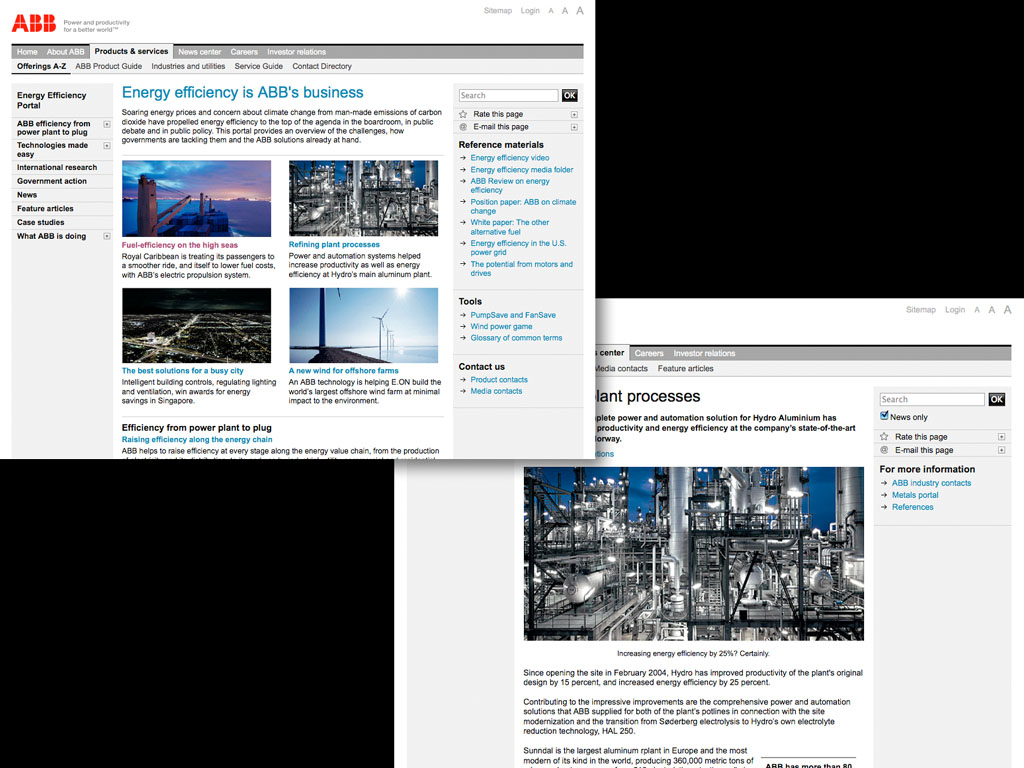Screen dimensions: 1024x768
Task: Open Careers tab in front window
Action: click(x=244, y=52)
